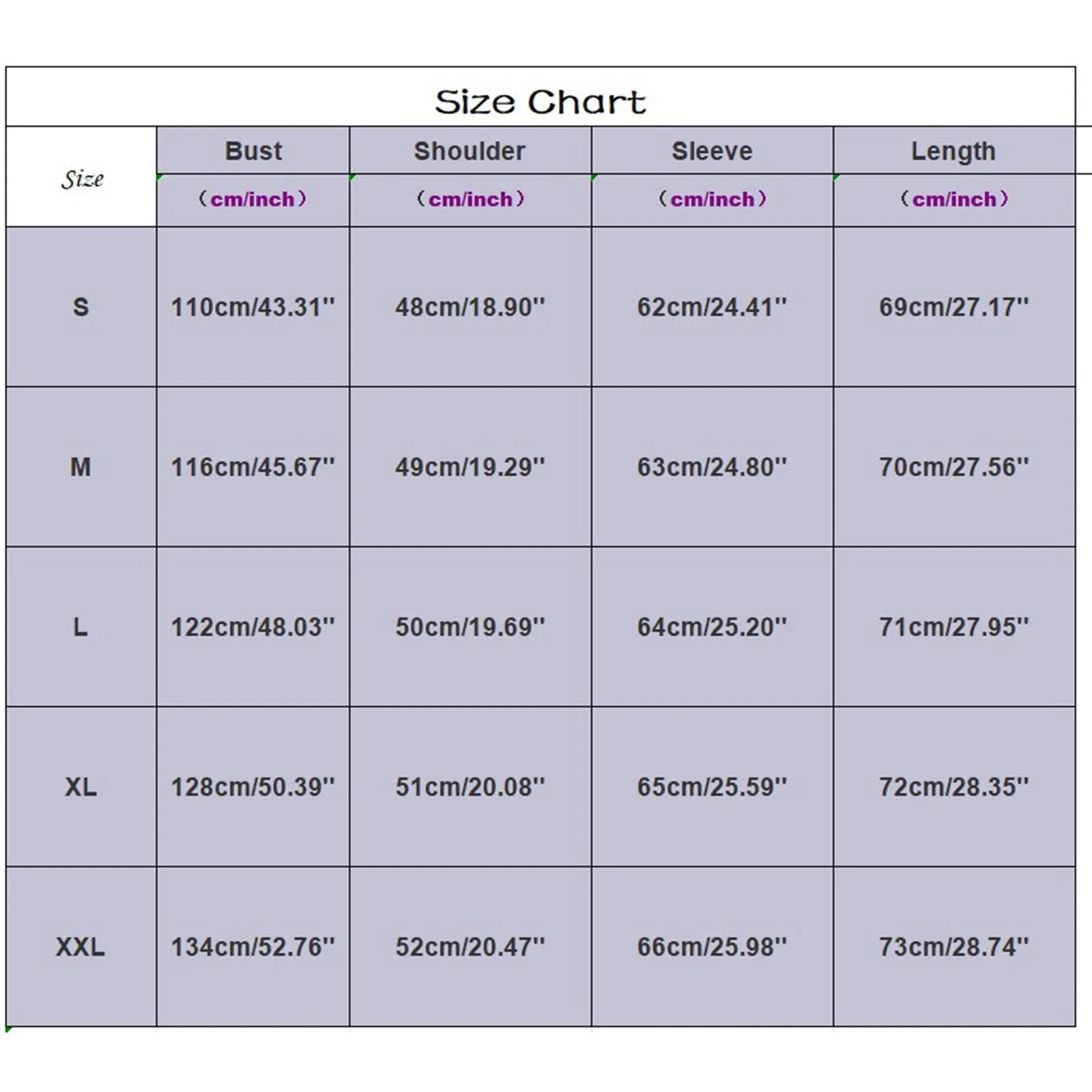Select the M size row label

tap(81, 467)
